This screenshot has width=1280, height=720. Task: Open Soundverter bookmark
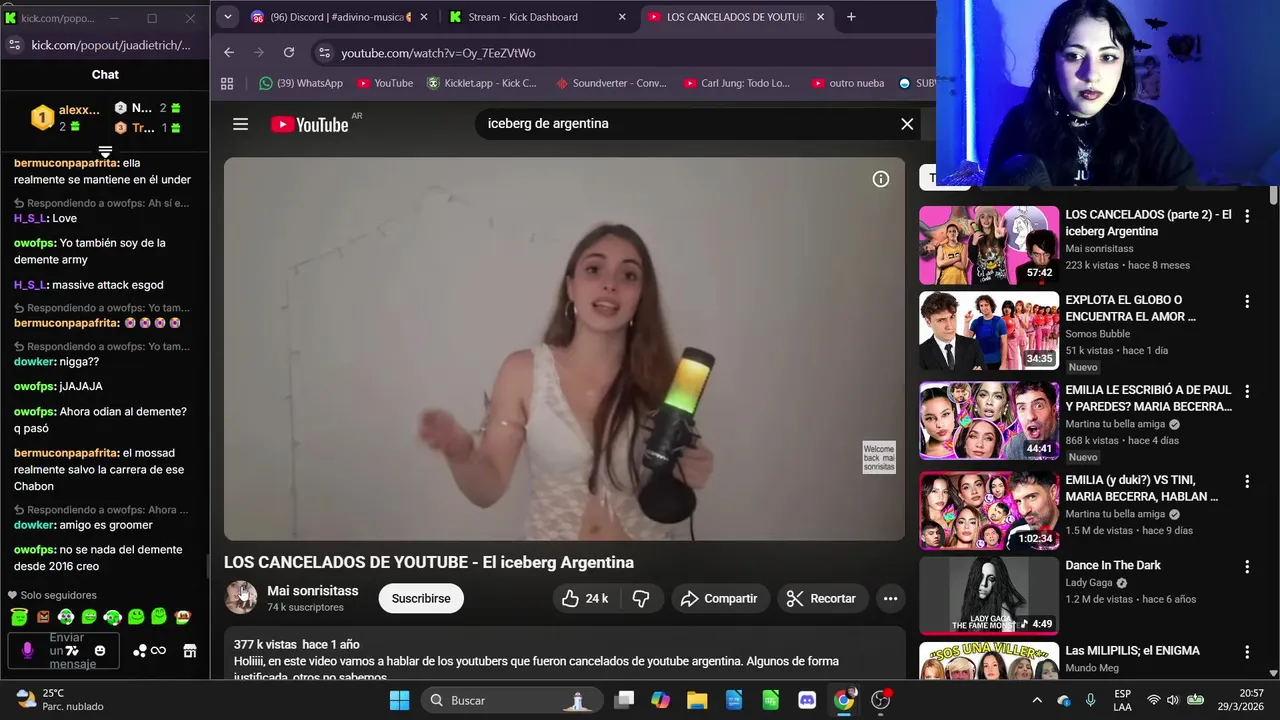(x=611, y=83)
